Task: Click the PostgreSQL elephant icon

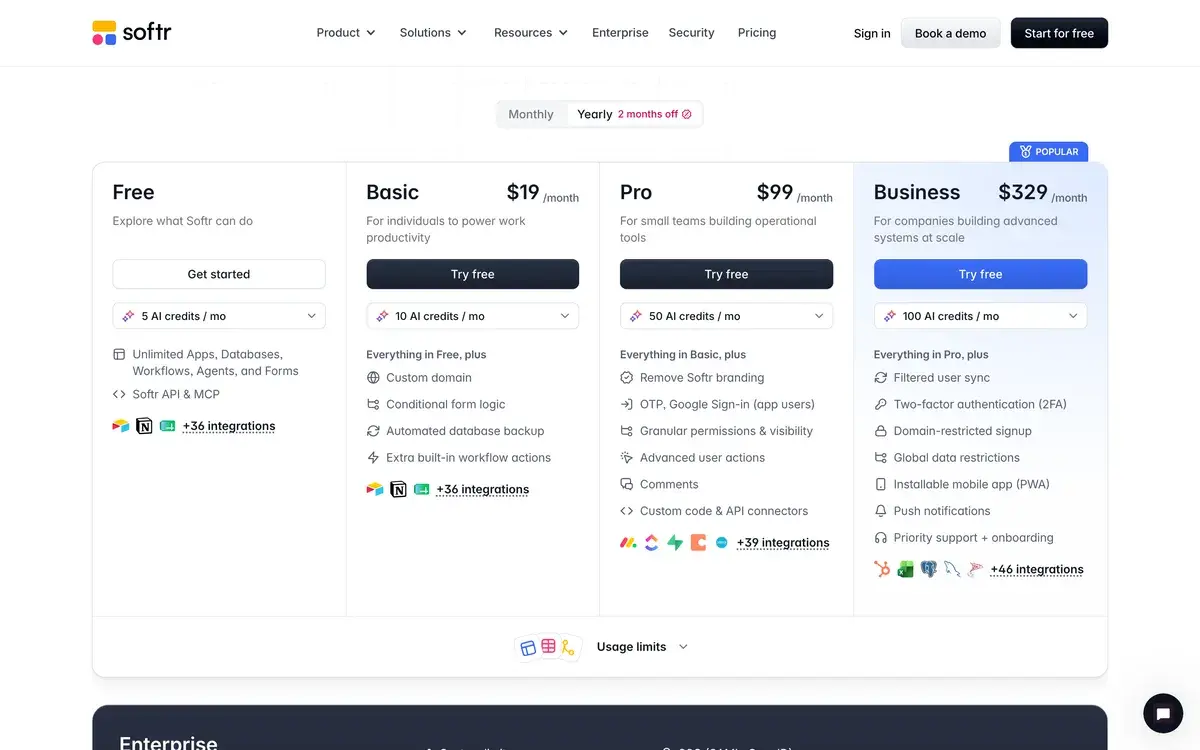Action: [928, 569]
